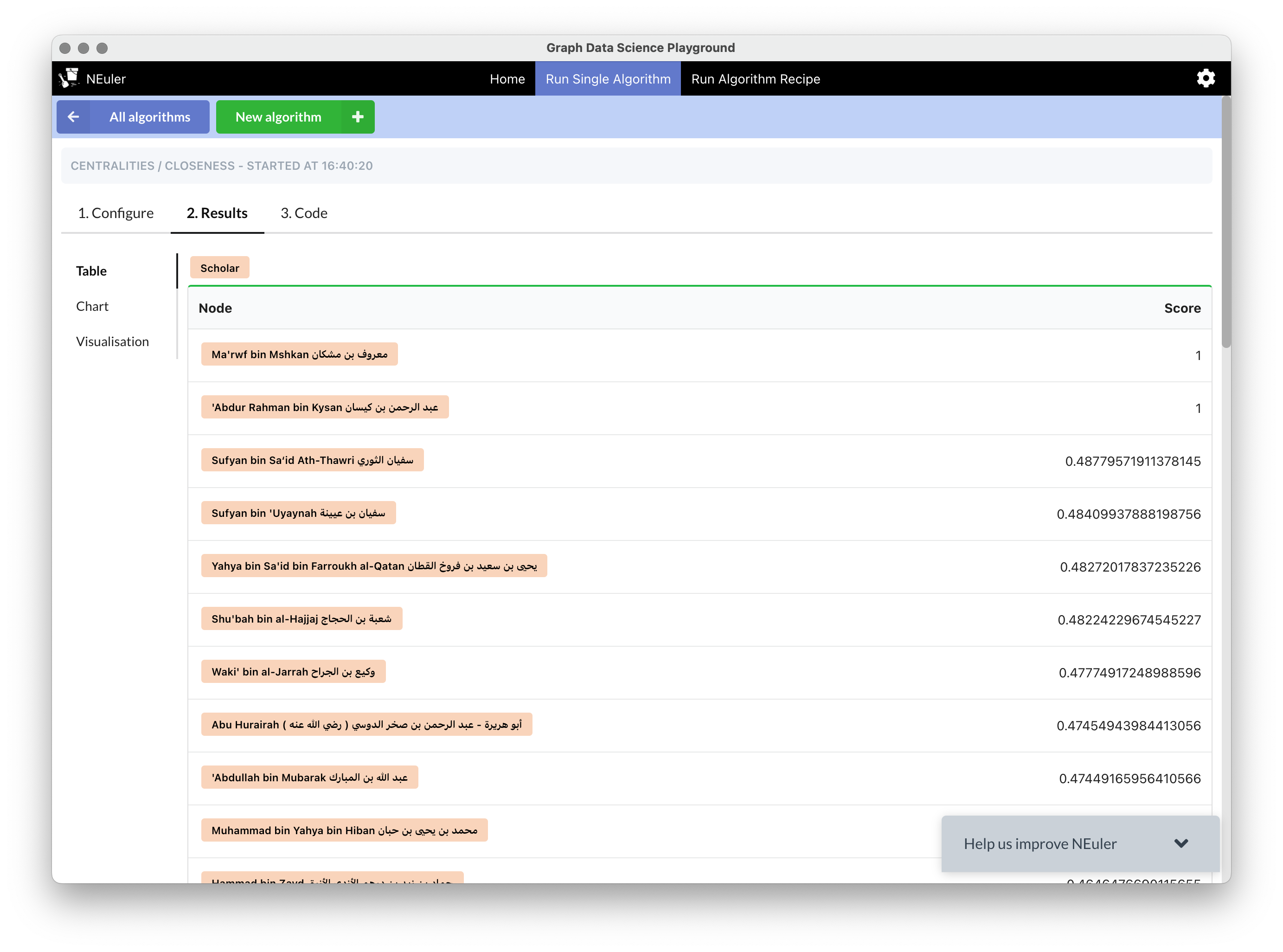Screen dimensions: 1283x952
Task: Click the NEuler logo icon
Action: (69, 78)
